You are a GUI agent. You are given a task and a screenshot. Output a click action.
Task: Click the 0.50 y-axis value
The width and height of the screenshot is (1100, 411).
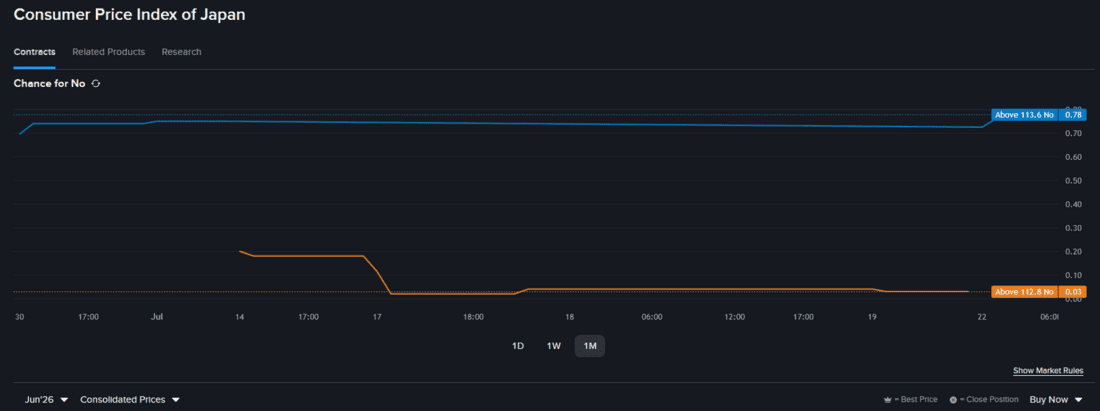click(x=1074, y=181)
